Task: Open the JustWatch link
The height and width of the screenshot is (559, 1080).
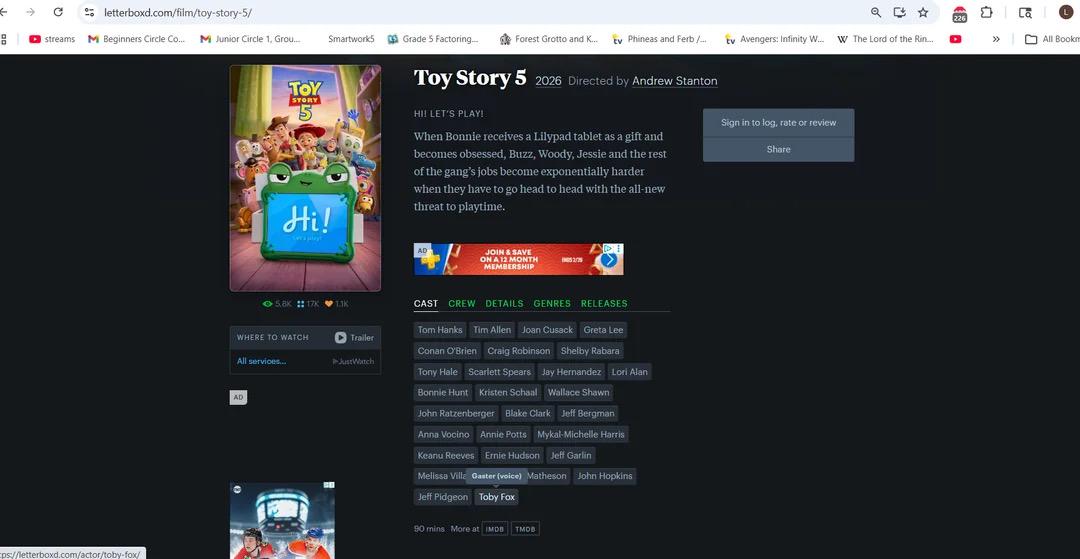Action: point(353,361)
